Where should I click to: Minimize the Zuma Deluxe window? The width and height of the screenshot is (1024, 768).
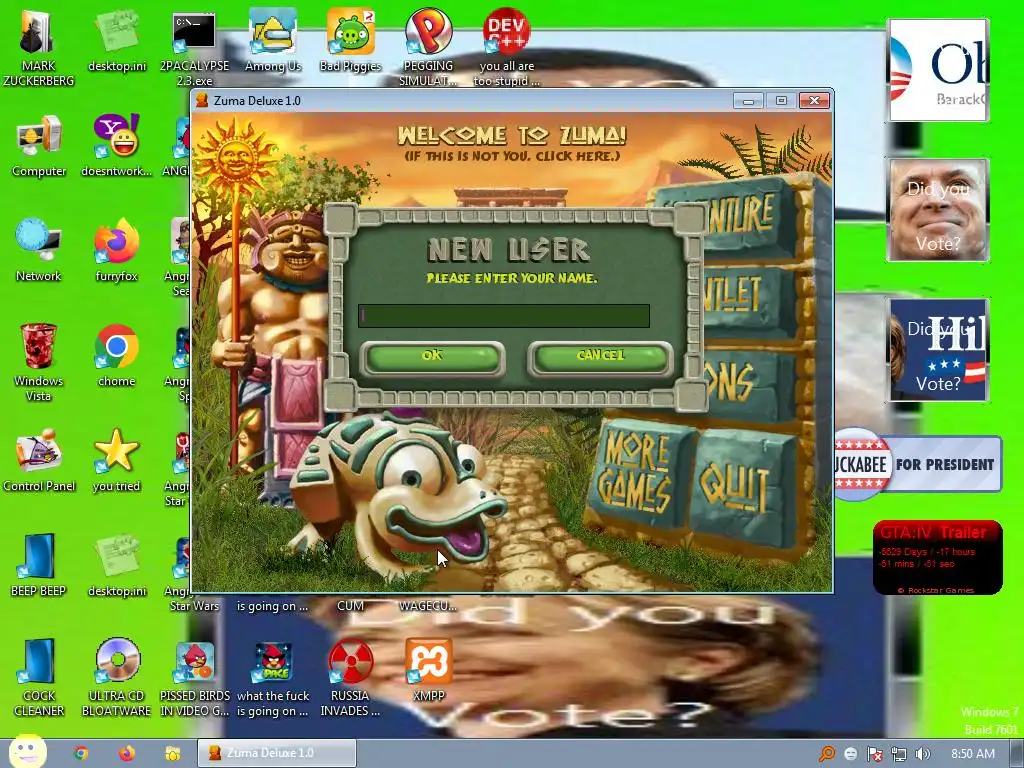[748, 101]
